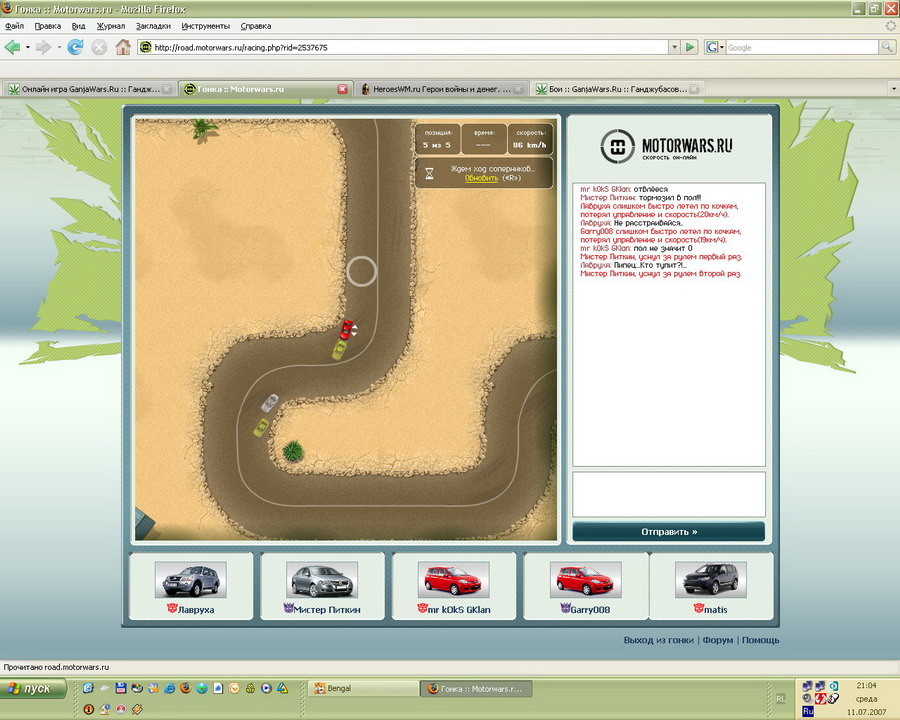
Task: Select the Лавруха player car thumbnail
Action: tap(191, 580)
